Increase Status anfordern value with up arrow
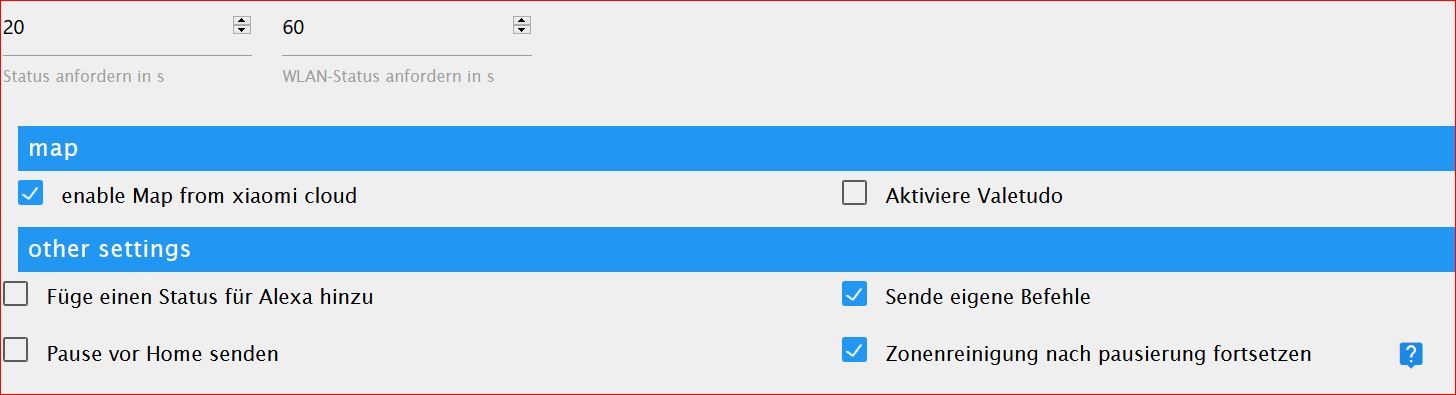 pos(241,21)
